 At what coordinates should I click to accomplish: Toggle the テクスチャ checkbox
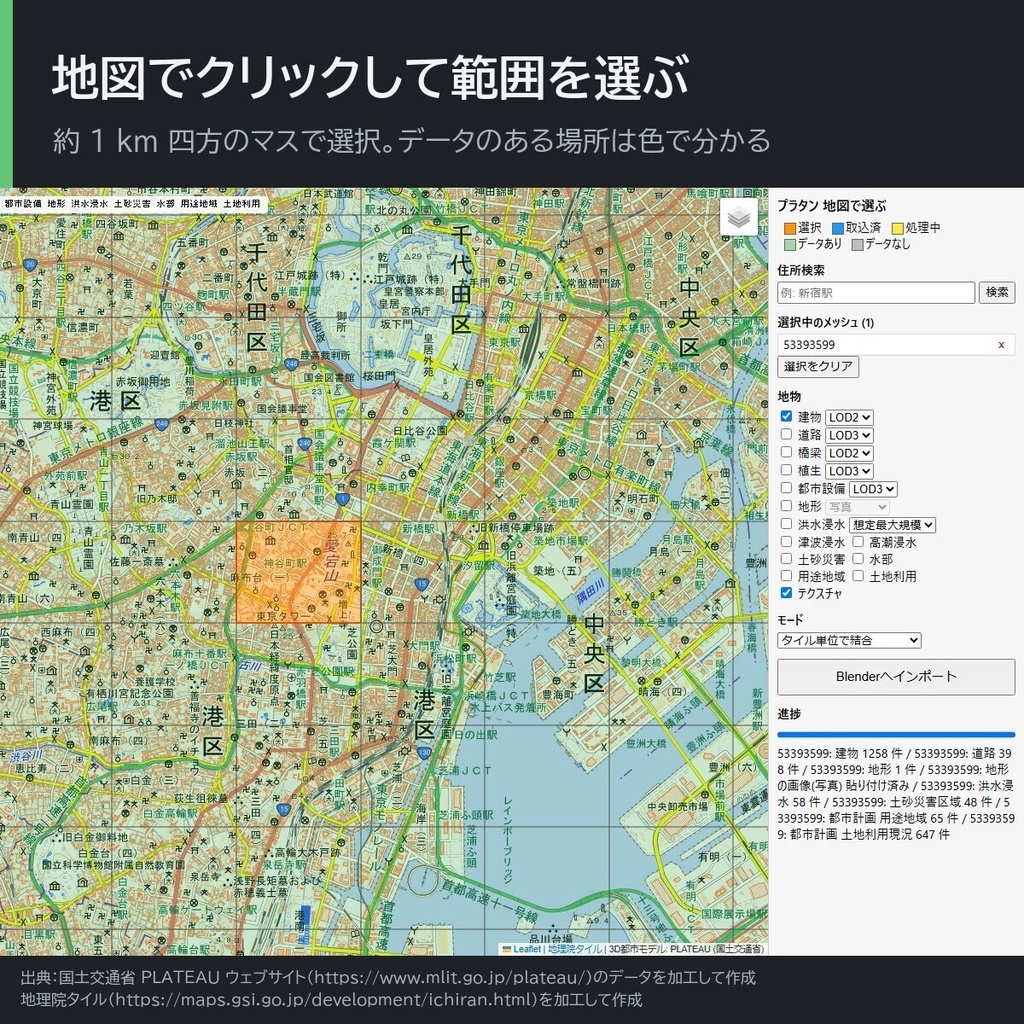pos(786,592)
